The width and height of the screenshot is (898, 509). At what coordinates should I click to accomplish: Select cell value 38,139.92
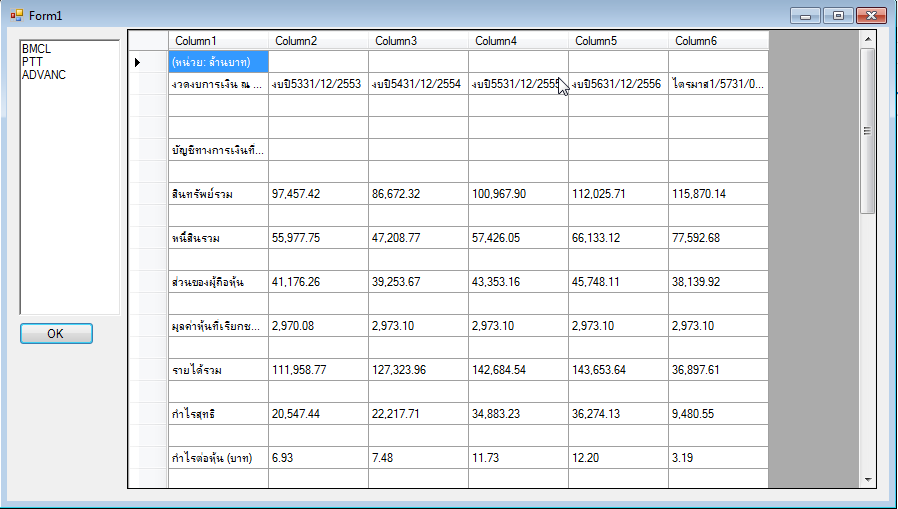[x=718, y=282]
